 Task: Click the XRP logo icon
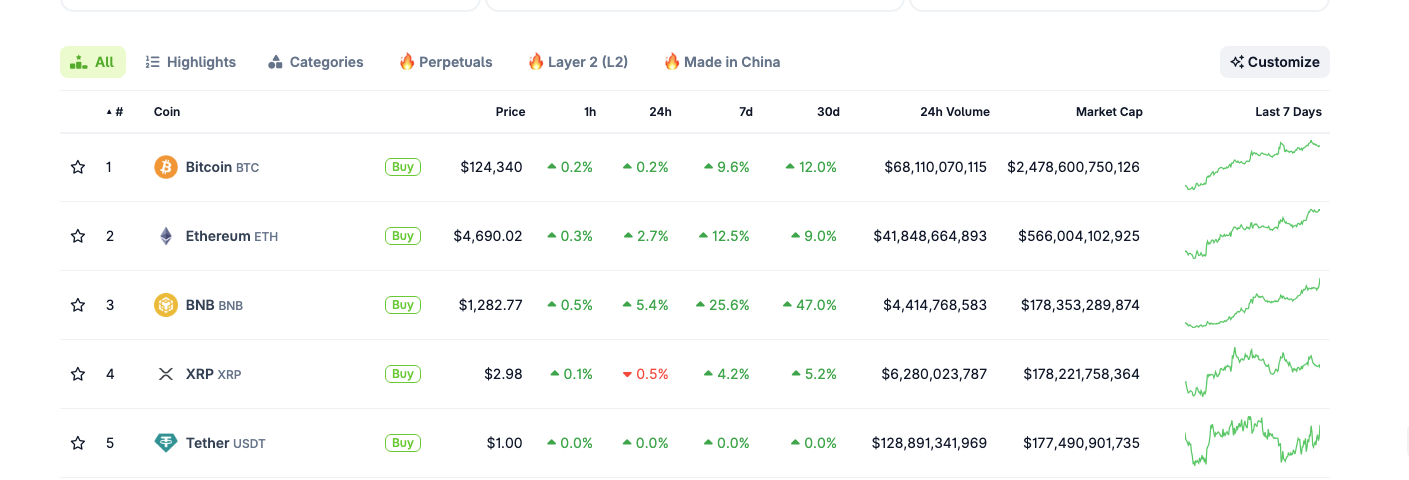[x=166, y=374]
